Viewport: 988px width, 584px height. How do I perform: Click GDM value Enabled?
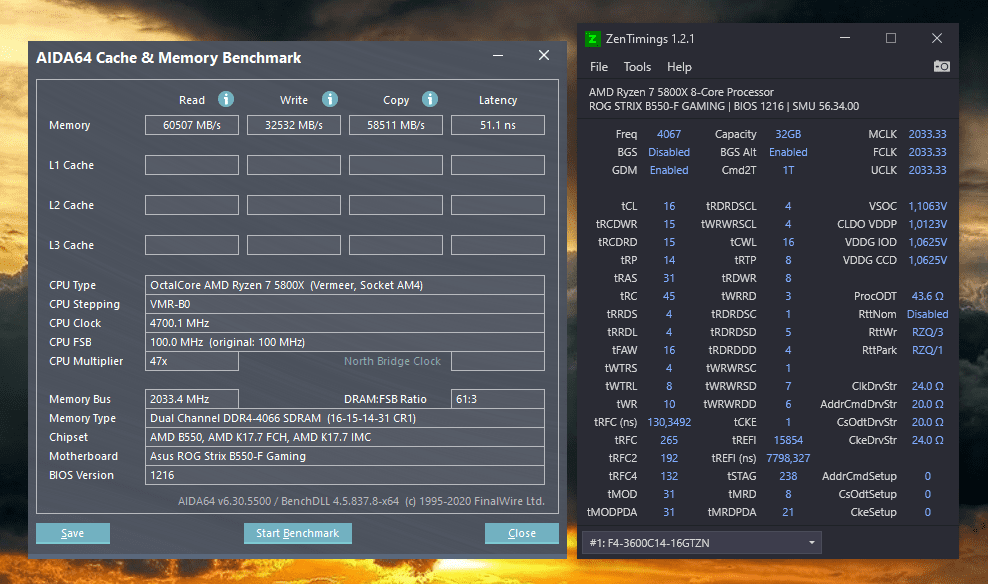pos(669,170)
